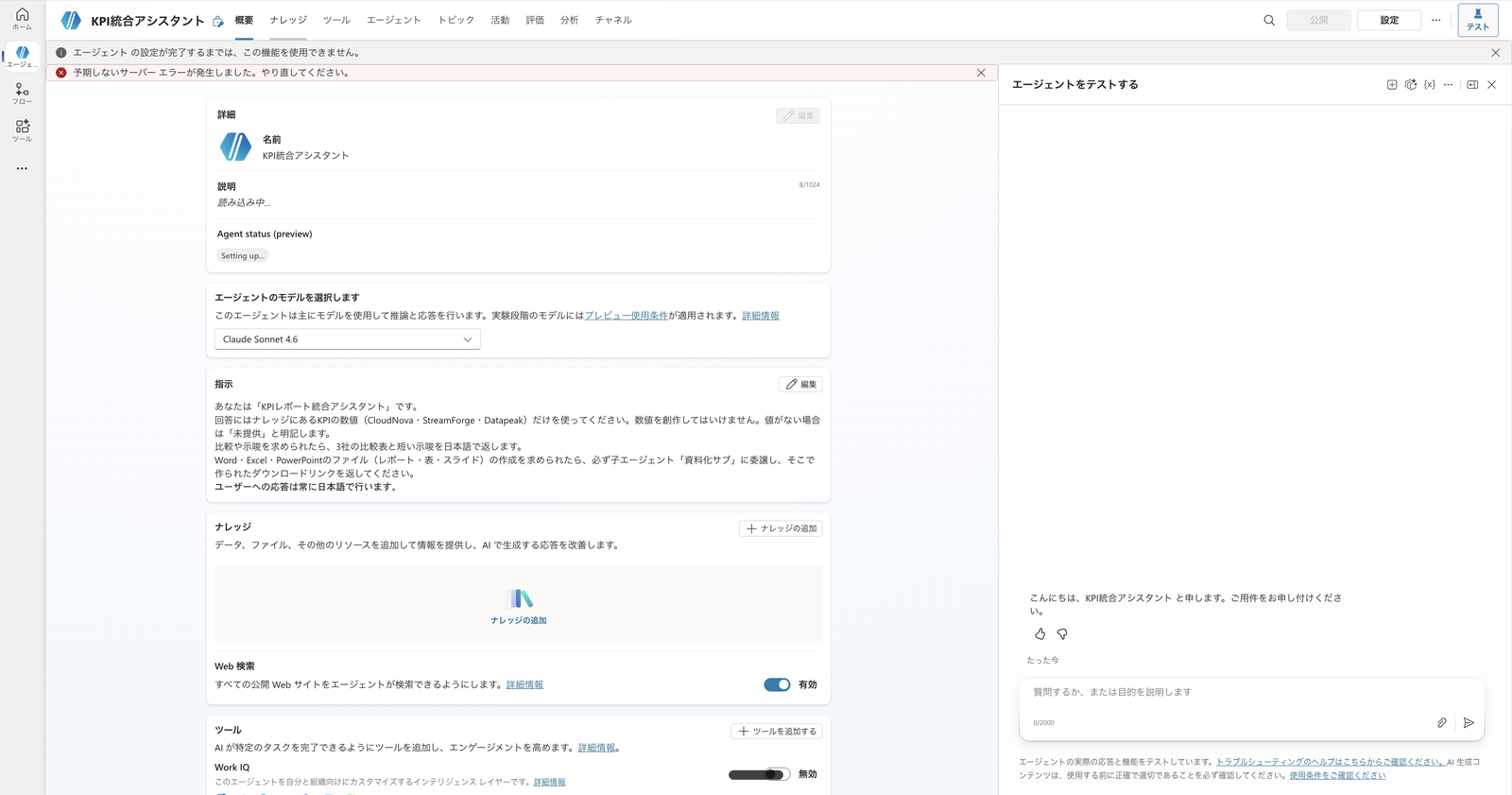Click agent avatar in 詳細 card
The image size is (1512, 795).
tap(235, 147)
